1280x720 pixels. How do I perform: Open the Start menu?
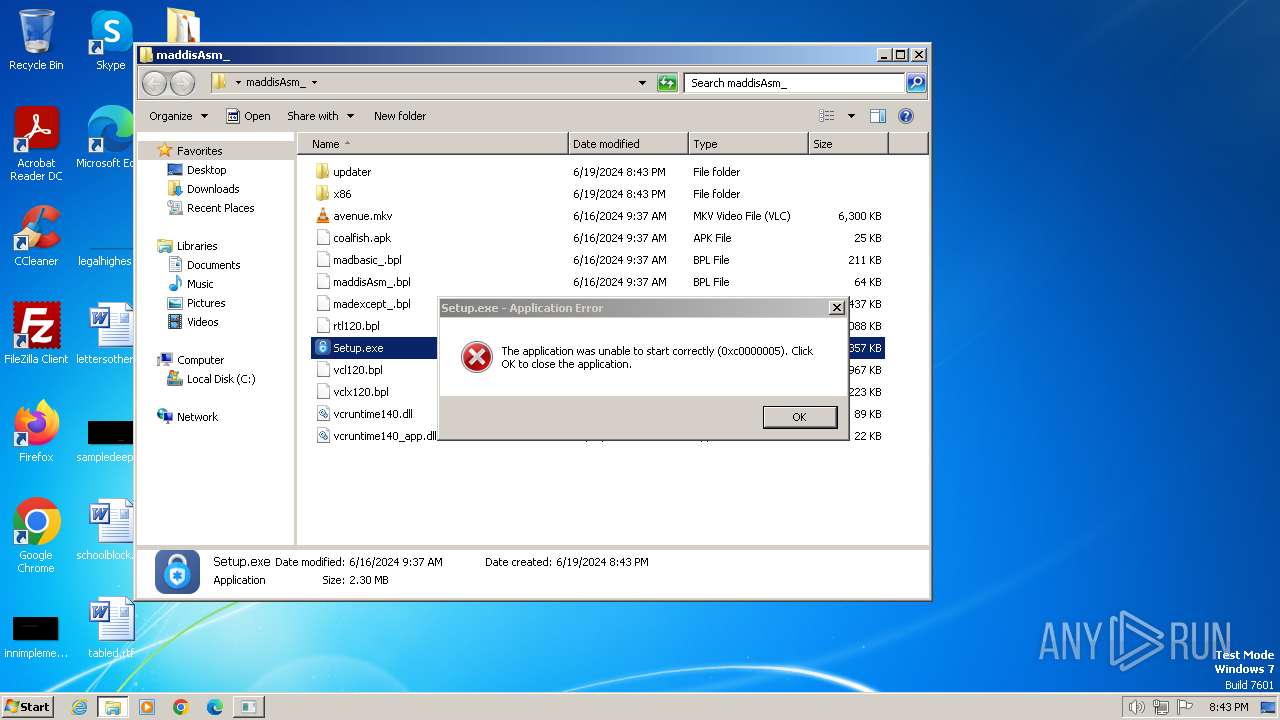point(28,706)
